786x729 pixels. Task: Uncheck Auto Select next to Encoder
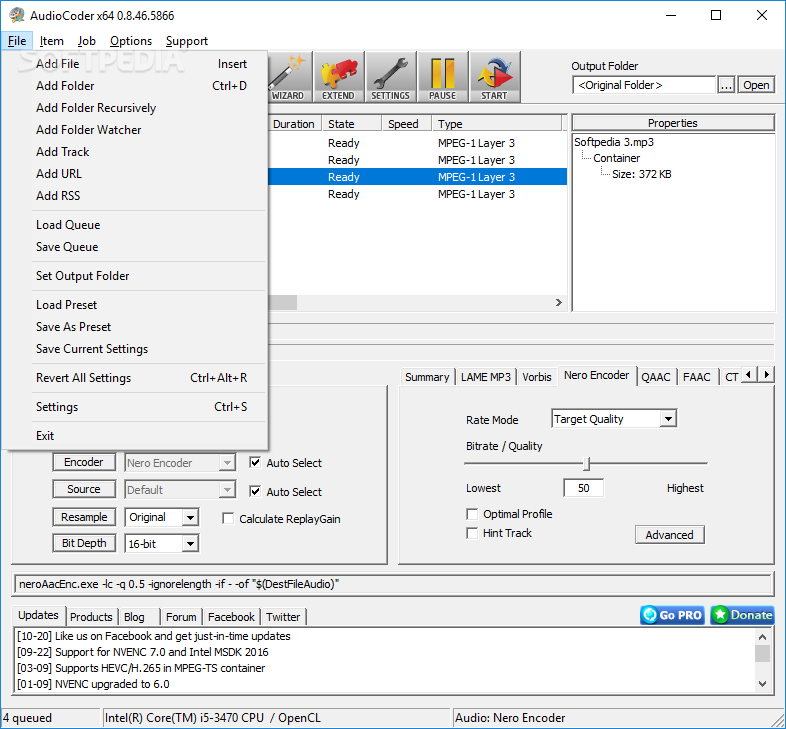click(x=255, y=462)
